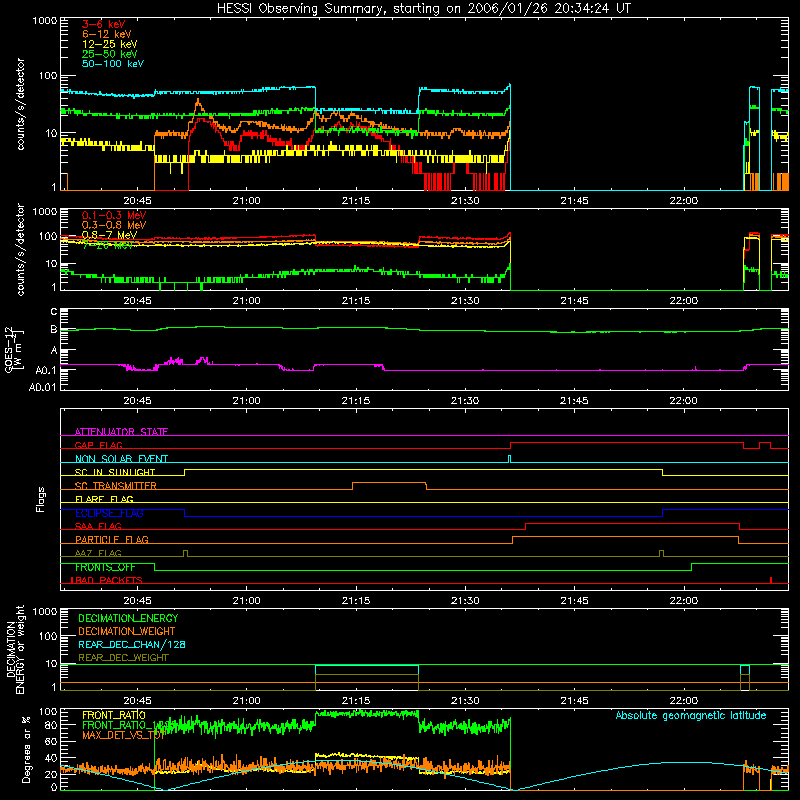This screenshot has width=800, height=800.
Task: Select the 7-20 MeV legend label
Action: (108, 245)
